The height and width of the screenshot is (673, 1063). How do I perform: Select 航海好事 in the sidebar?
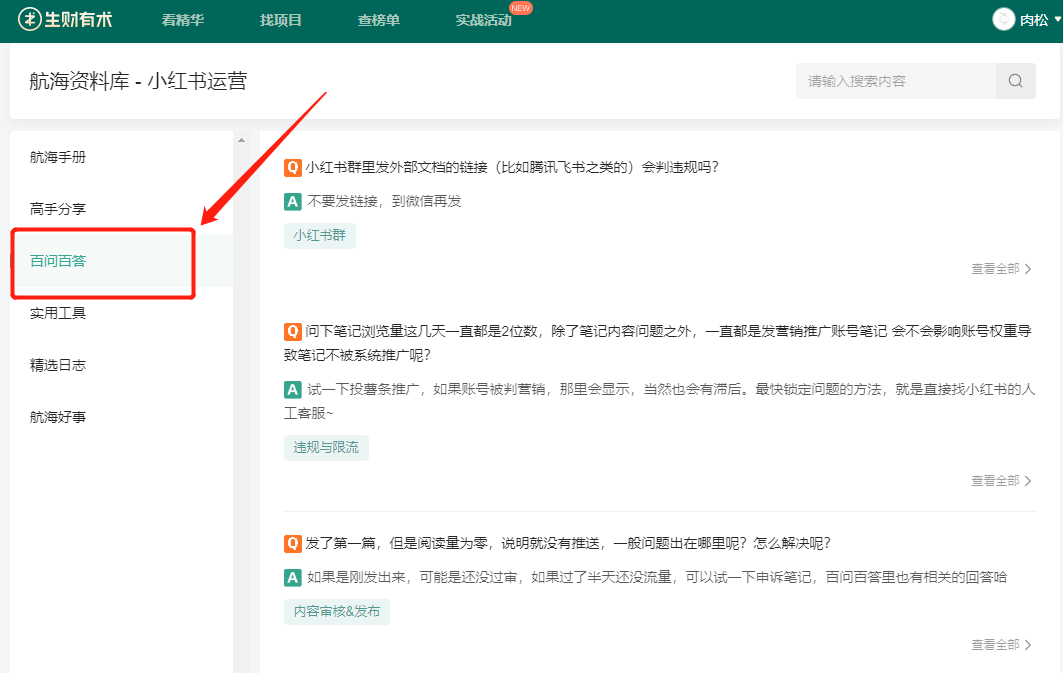click(58, 417)
